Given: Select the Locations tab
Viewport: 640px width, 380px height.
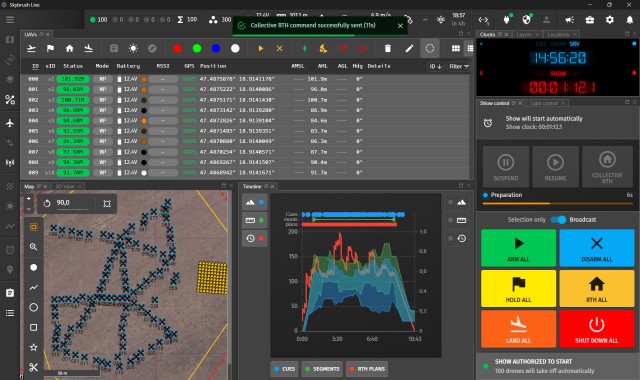Looking at the screenshot, I should pyautogui.click(x=558, y=35).
